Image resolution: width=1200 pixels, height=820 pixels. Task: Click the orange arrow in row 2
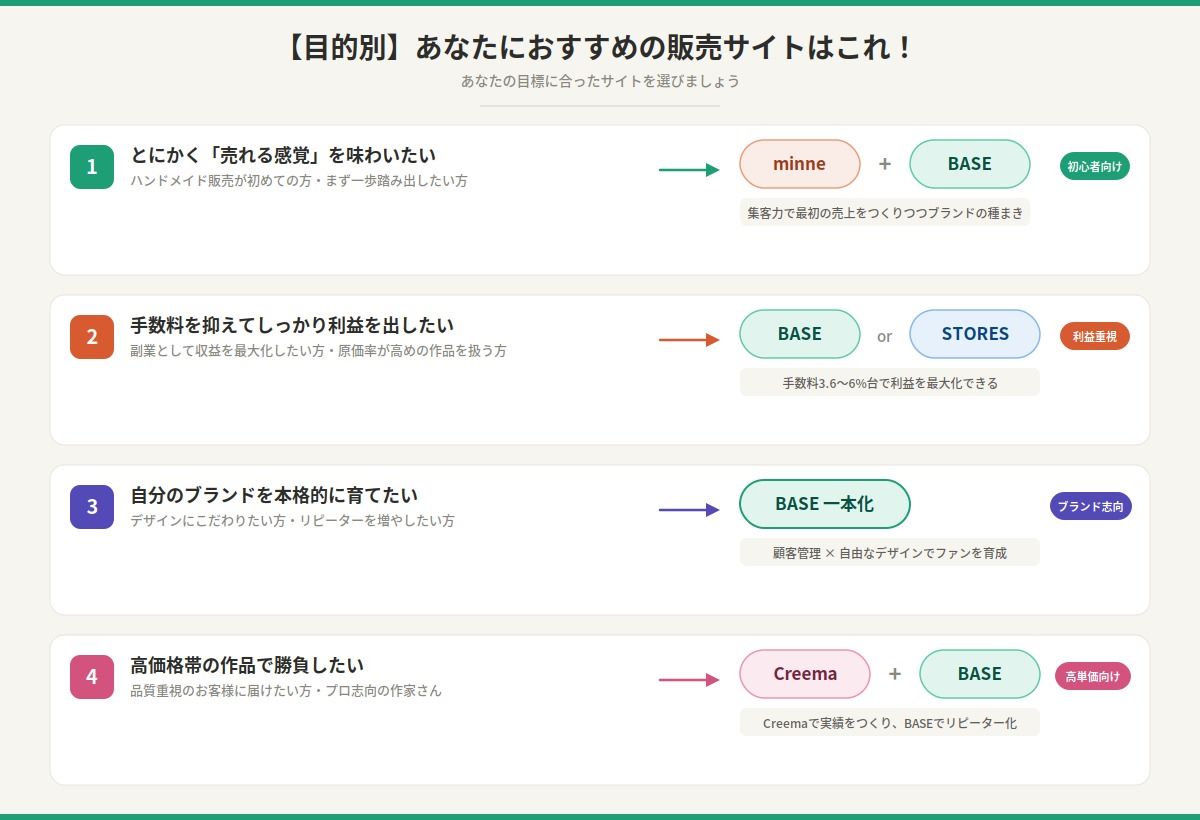688,340
